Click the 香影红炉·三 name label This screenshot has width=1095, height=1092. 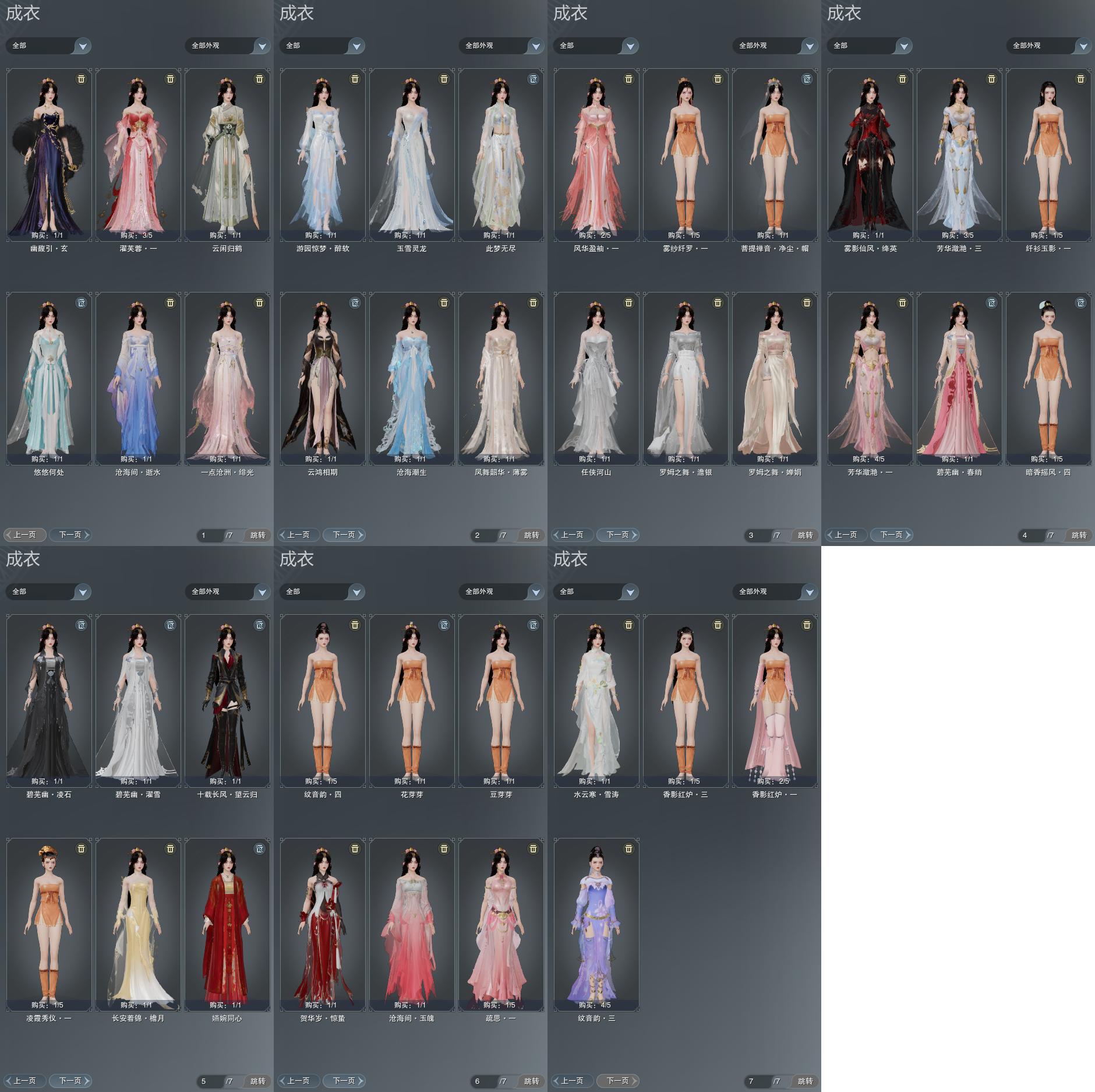coord(686,794)
